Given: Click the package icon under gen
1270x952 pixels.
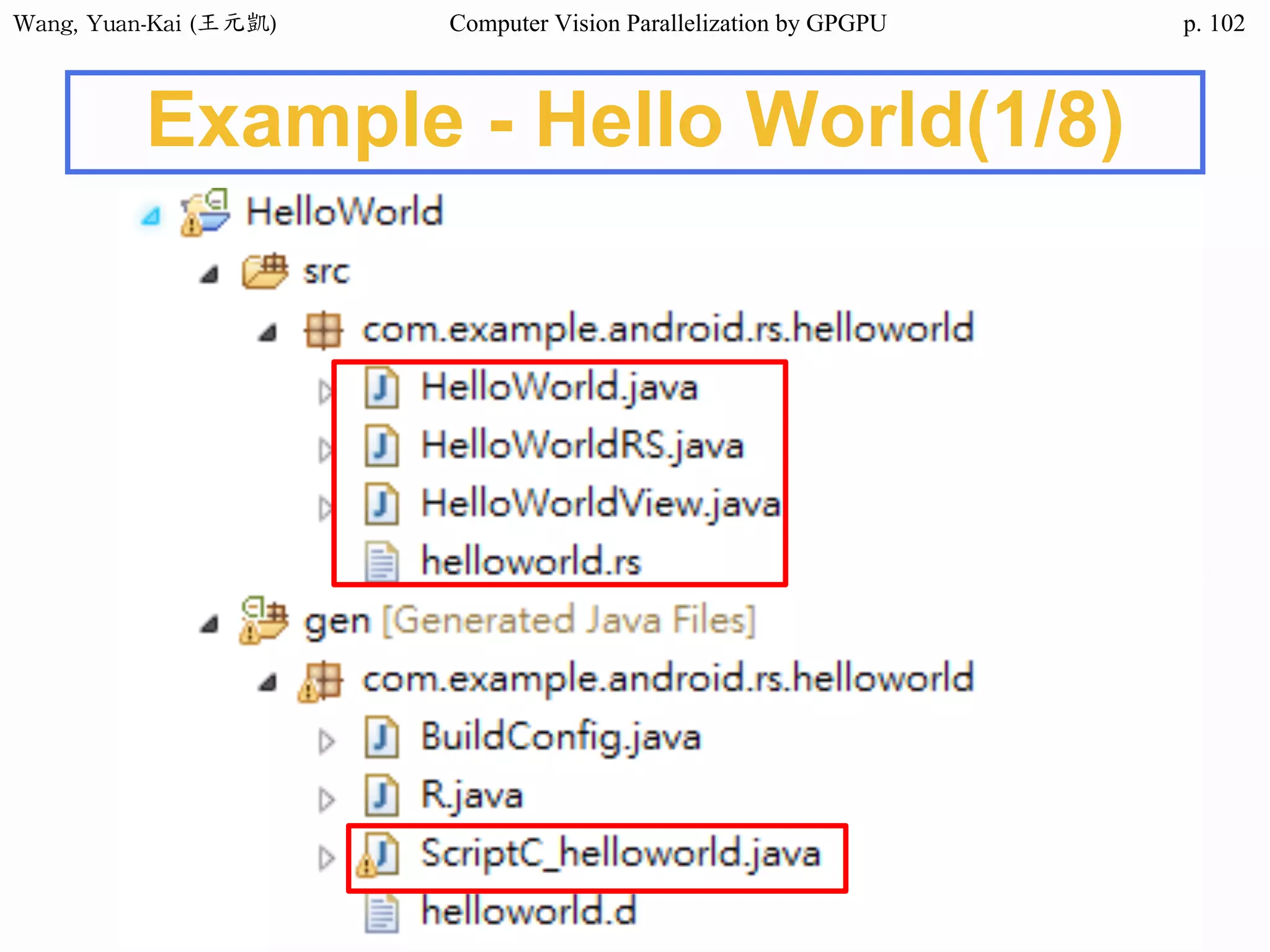Looking at the screenshot, I should [x=321, y=681].
